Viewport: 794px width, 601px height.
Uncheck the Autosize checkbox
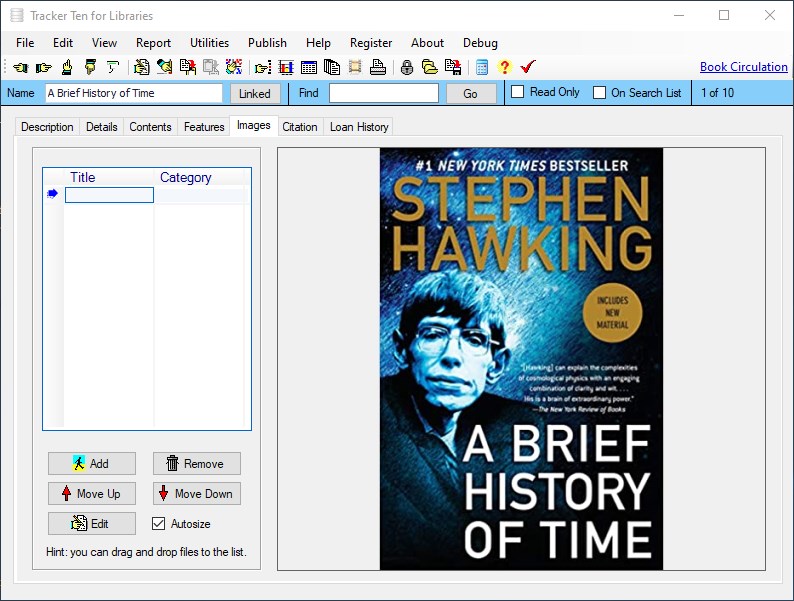tap(158, 524)
